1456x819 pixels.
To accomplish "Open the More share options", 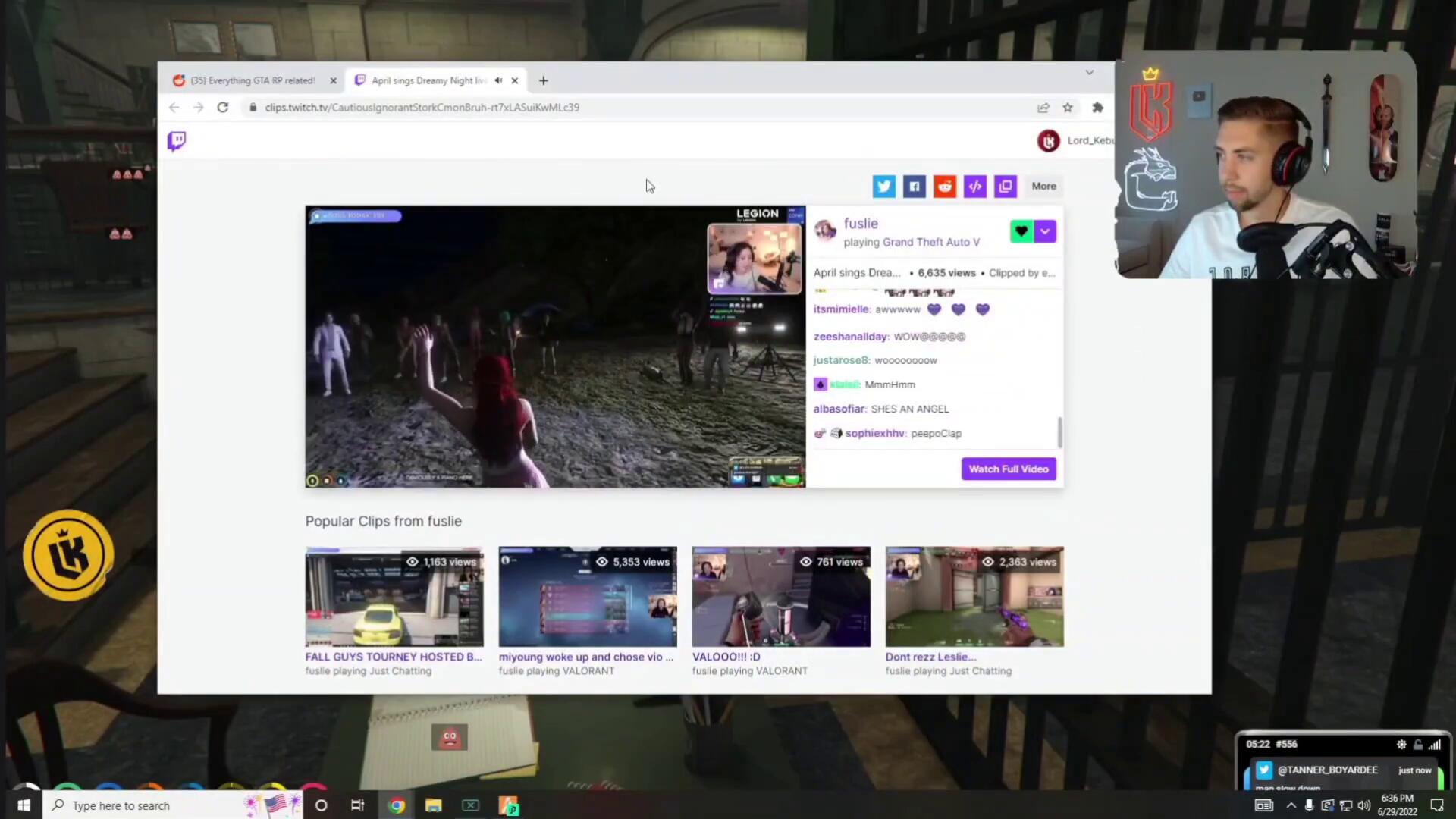I will [x=1043, y=186].
